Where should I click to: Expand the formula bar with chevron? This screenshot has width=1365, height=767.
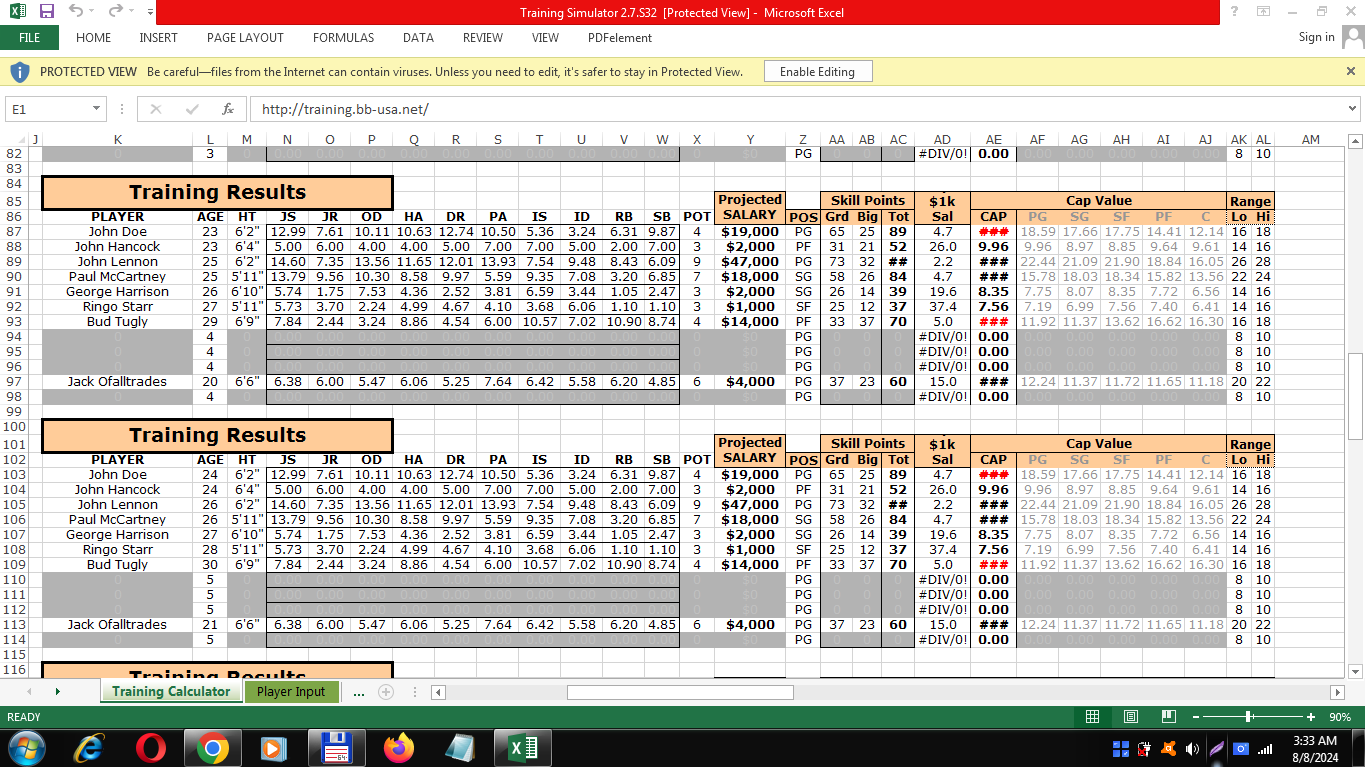pyautogui.click(x=1353, y=109)
